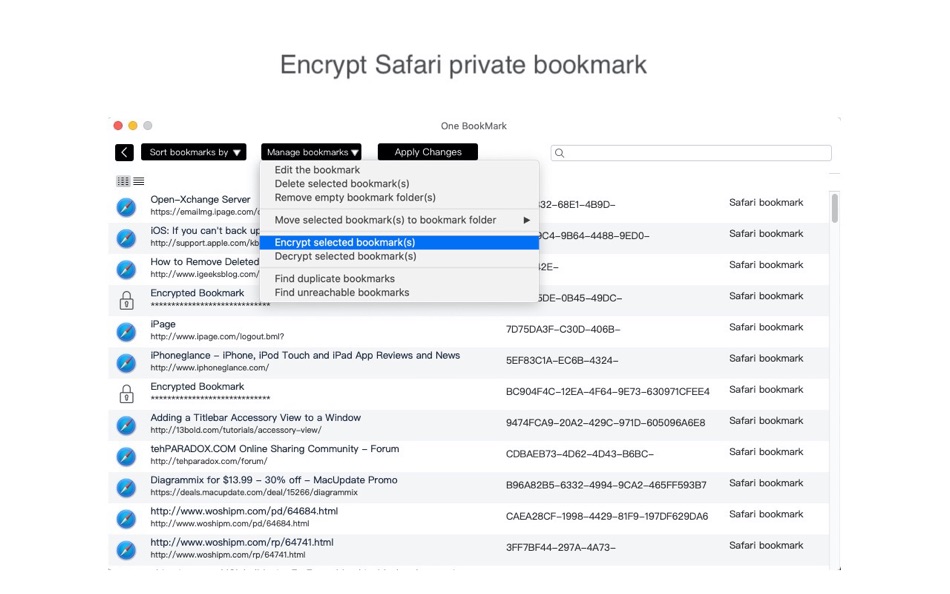Click Safari bookmark label in Open-Xchange row
Screen dimensions: 950x594
[x=766, y=202]
